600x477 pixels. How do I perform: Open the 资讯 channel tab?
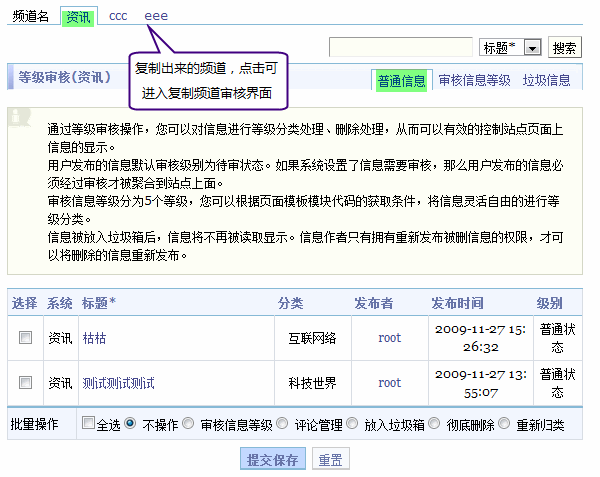coord(77,17)
